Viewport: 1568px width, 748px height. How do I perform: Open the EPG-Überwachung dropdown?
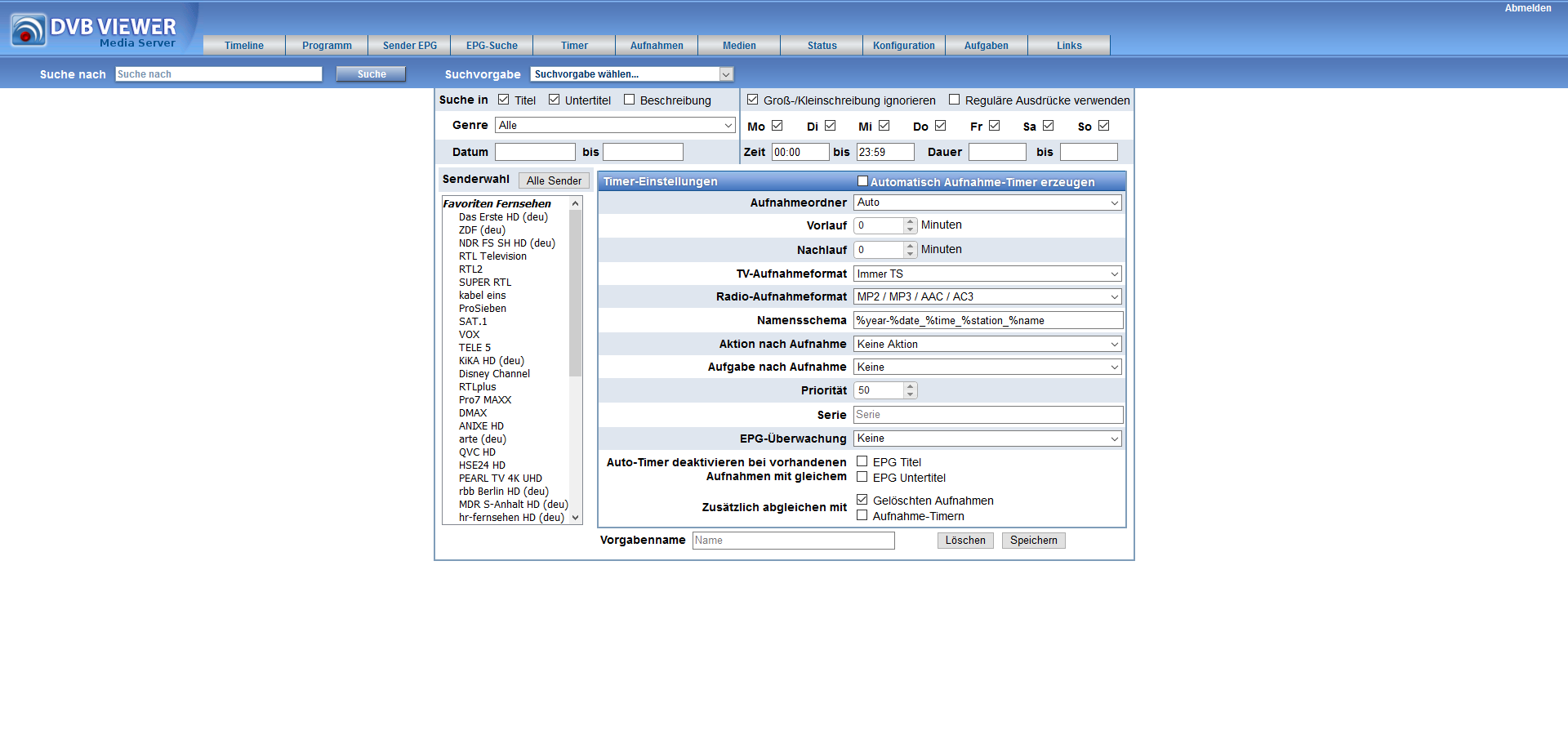pyautogui.click(x=987, y=439)
